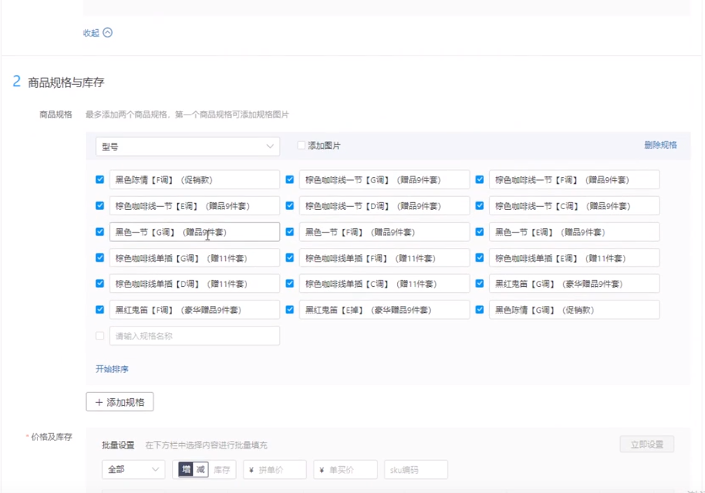The width and height of the screenshot is (705, 493).
Task: Deselect 棕色咖啡线单插【C调】 checkbox
Action: [x=290, y=283]
